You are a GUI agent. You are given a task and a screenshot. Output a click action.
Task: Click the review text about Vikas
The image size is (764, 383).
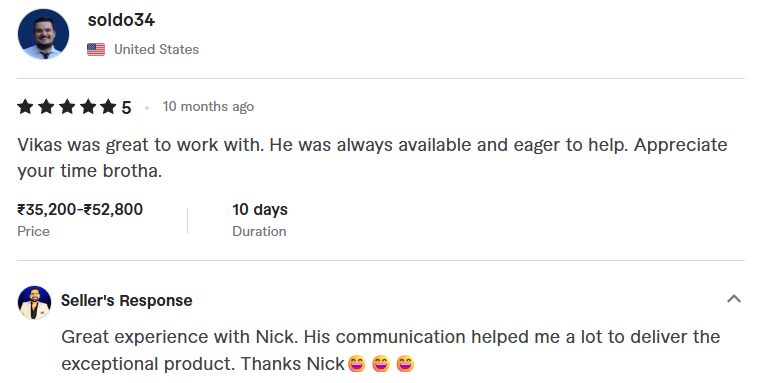(372, 158)
